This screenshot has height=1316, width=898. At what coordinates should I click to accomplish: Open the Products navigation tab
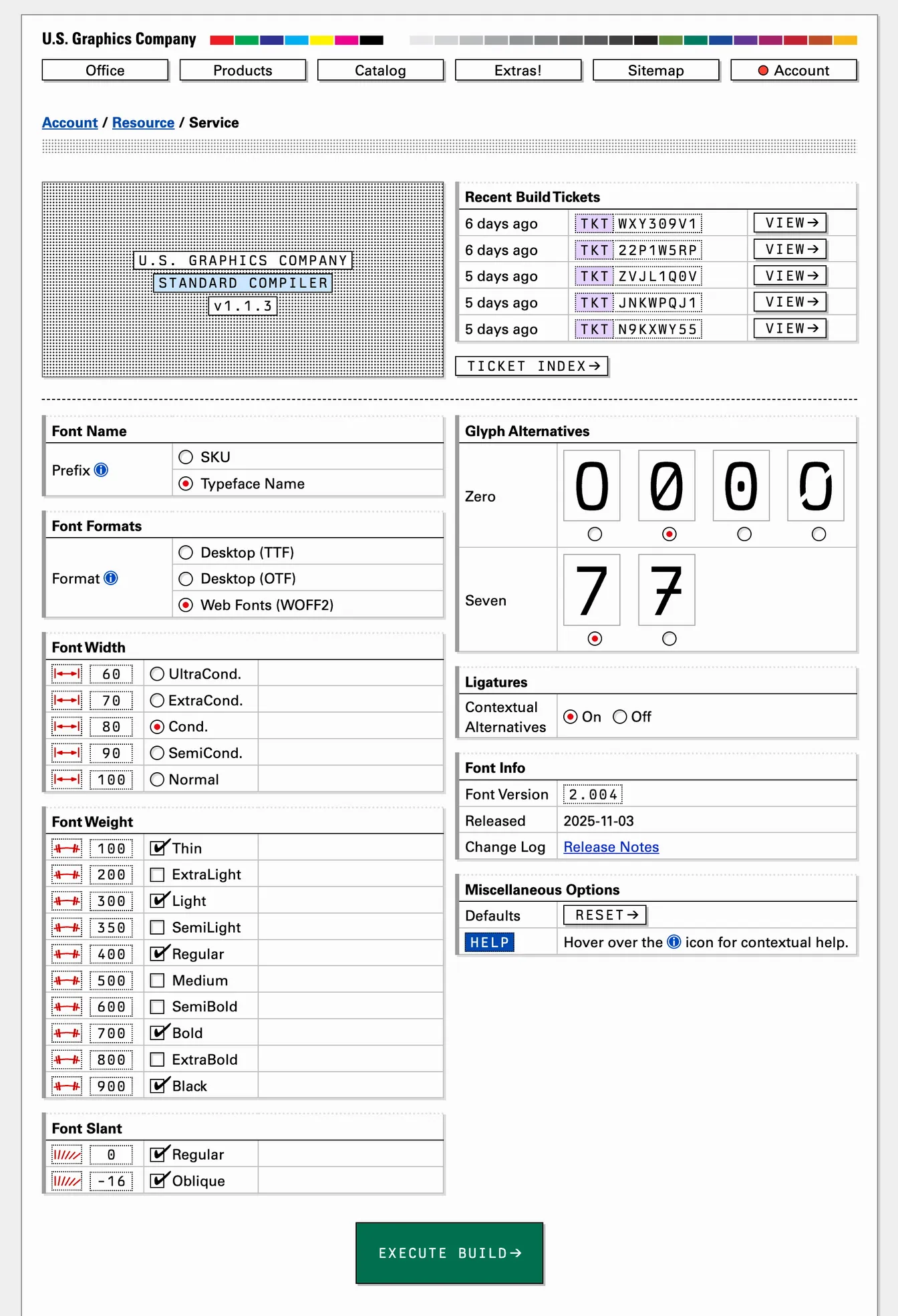[243, 70]
